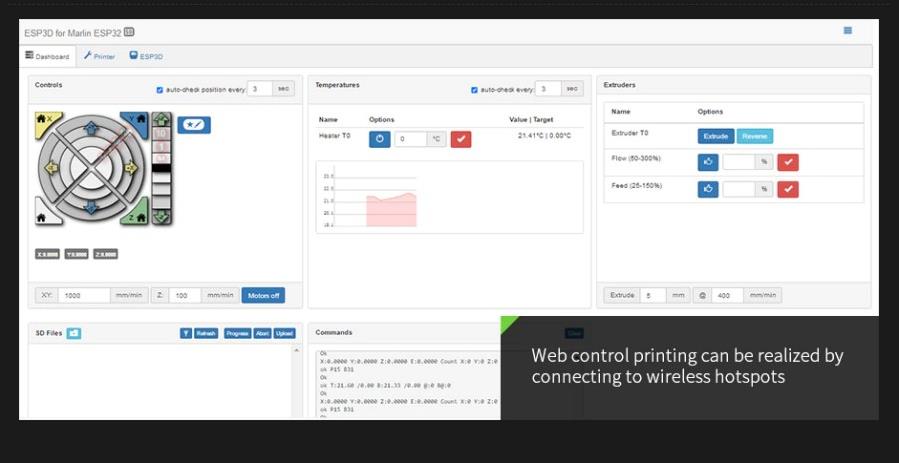This screenshot has height=463, width=899.
Task: Jog Y backward with blue down arrow
Action: [91, 207]
